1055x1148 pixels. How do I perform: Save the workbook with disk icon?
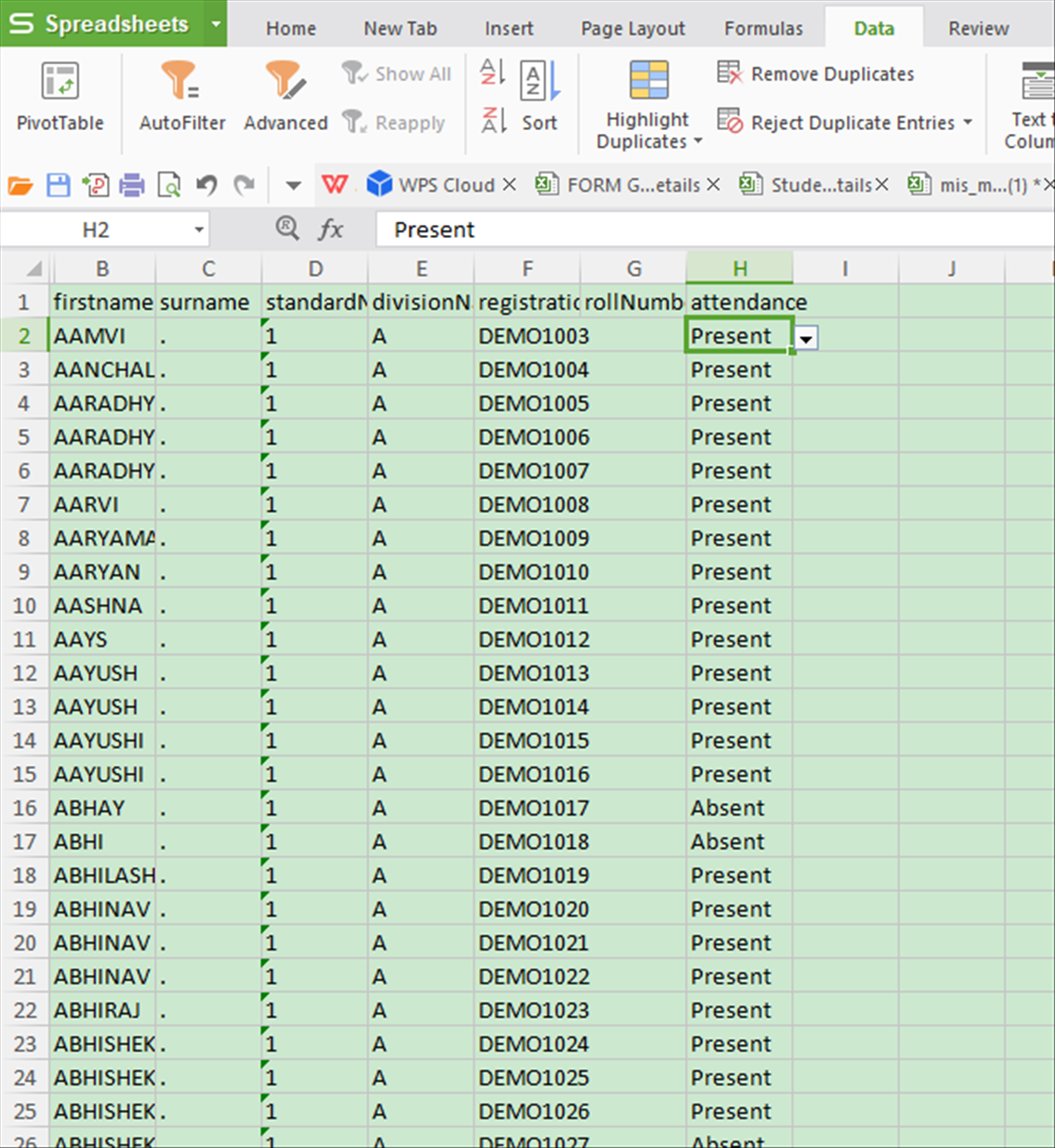click(x=58, y=186)
